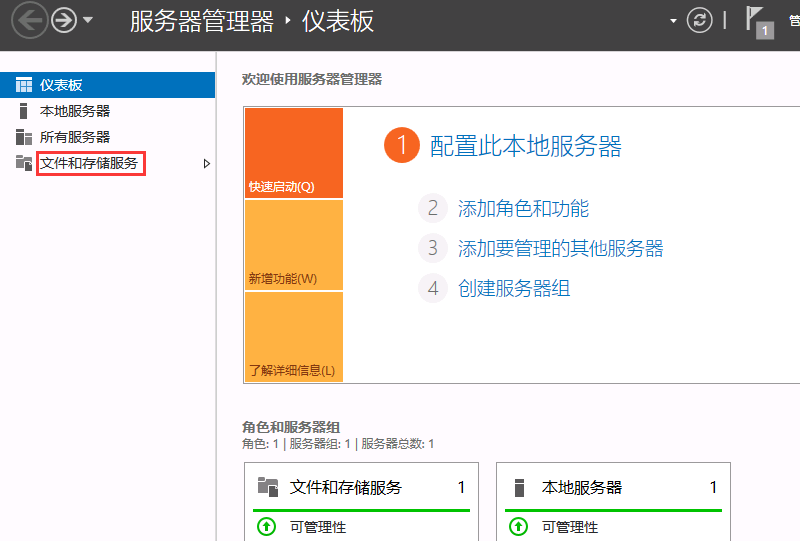Click the 本地服务器 sidebar icon
The width and height of the screenshot is (800, 541).
(x=24, y=111)
